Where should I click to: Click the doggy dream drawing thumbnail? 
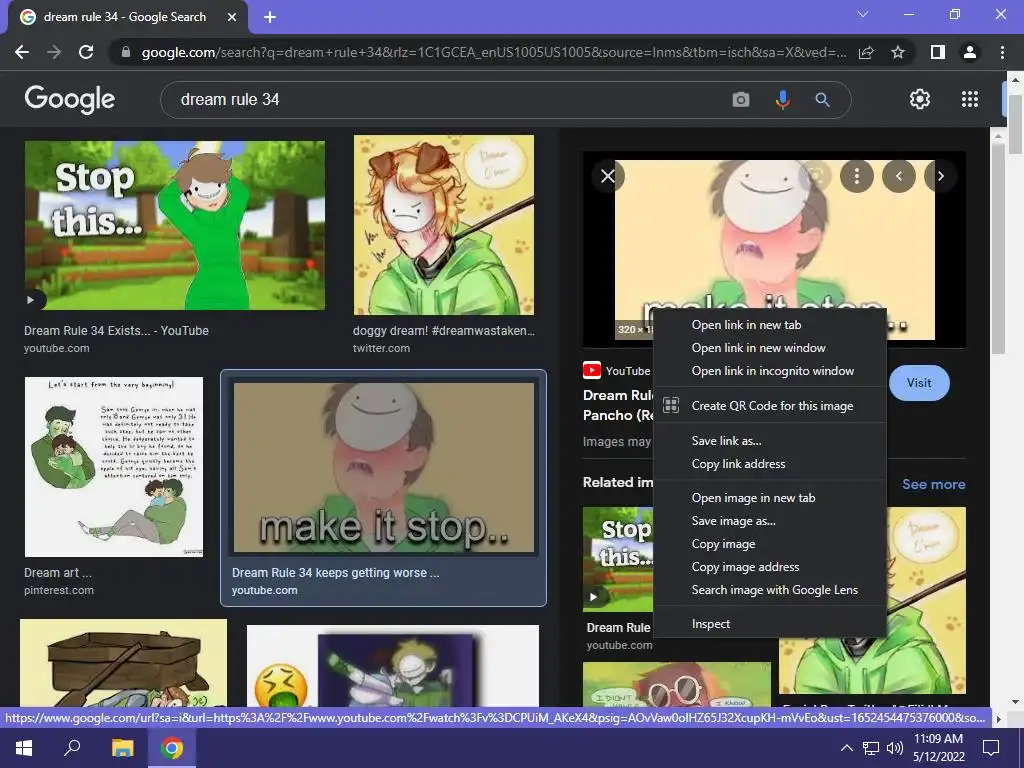[443, 225]
